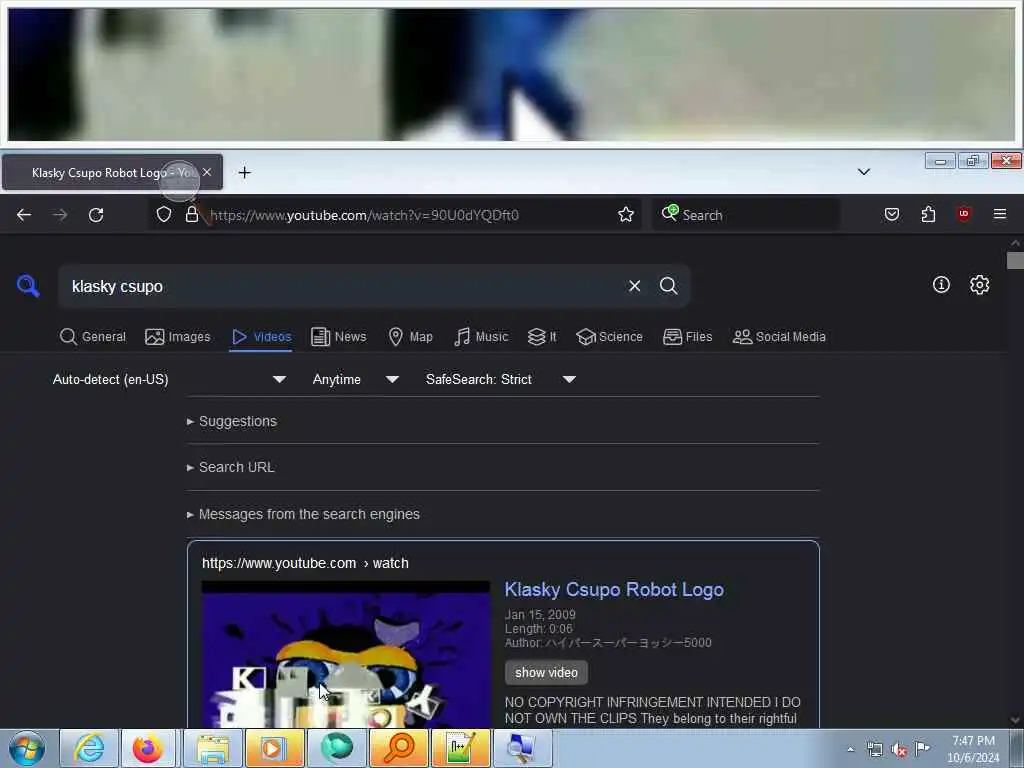
Task: Open the Firefox application menu
Action: point(1000,214)
